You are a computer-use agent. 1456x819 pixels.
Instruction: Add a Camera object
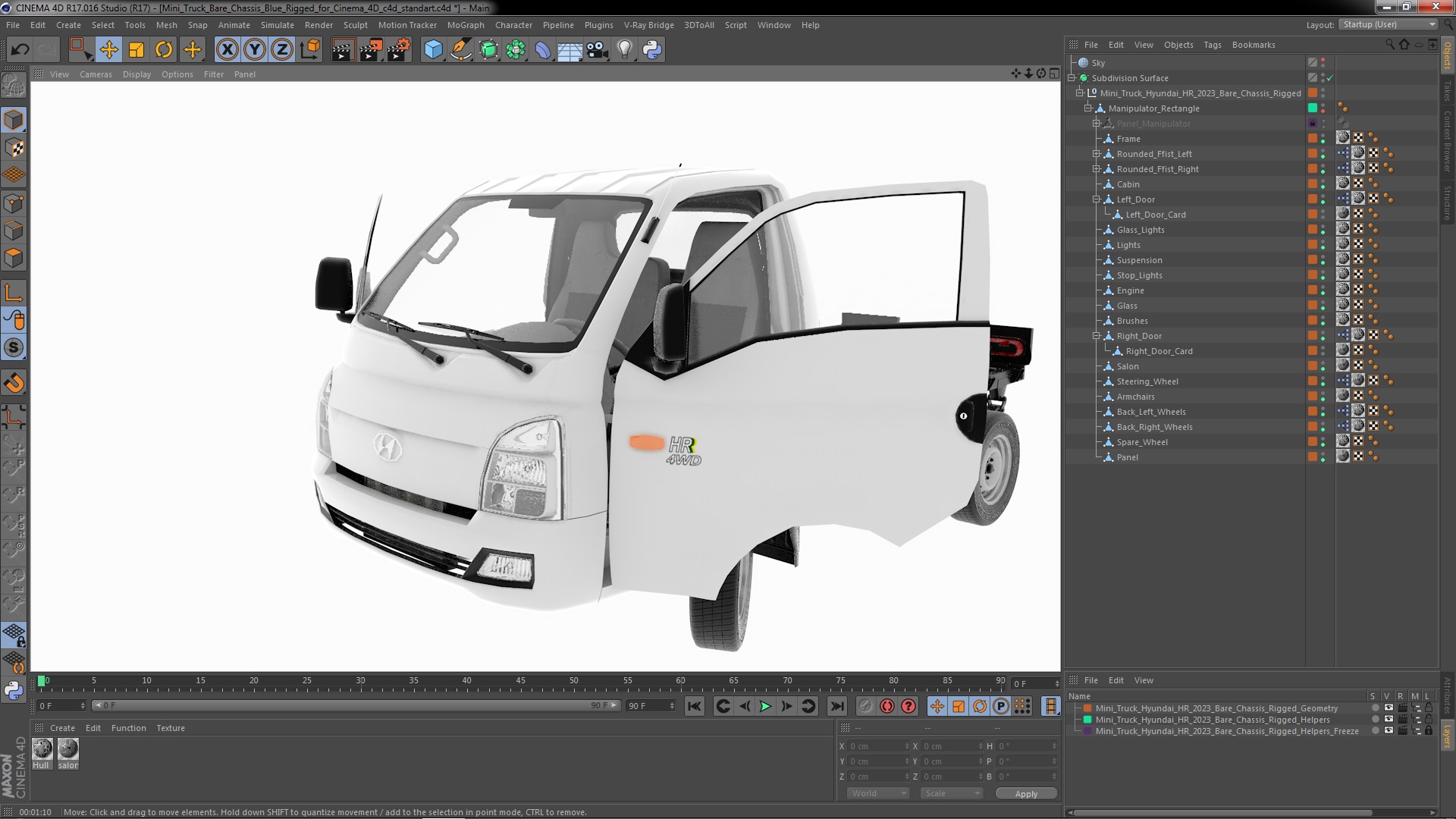(598, 50)
